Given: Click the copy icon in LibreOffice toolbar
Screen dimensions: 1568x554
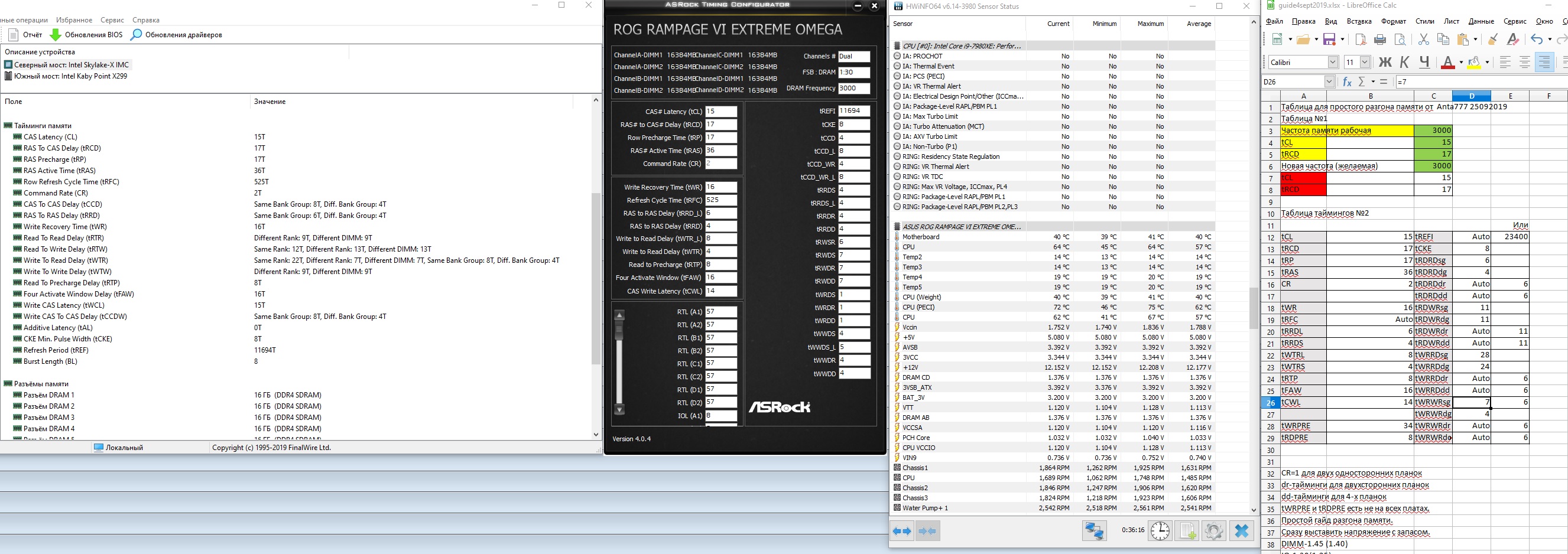Looking at the screenshot, I should coord(1443,40).
